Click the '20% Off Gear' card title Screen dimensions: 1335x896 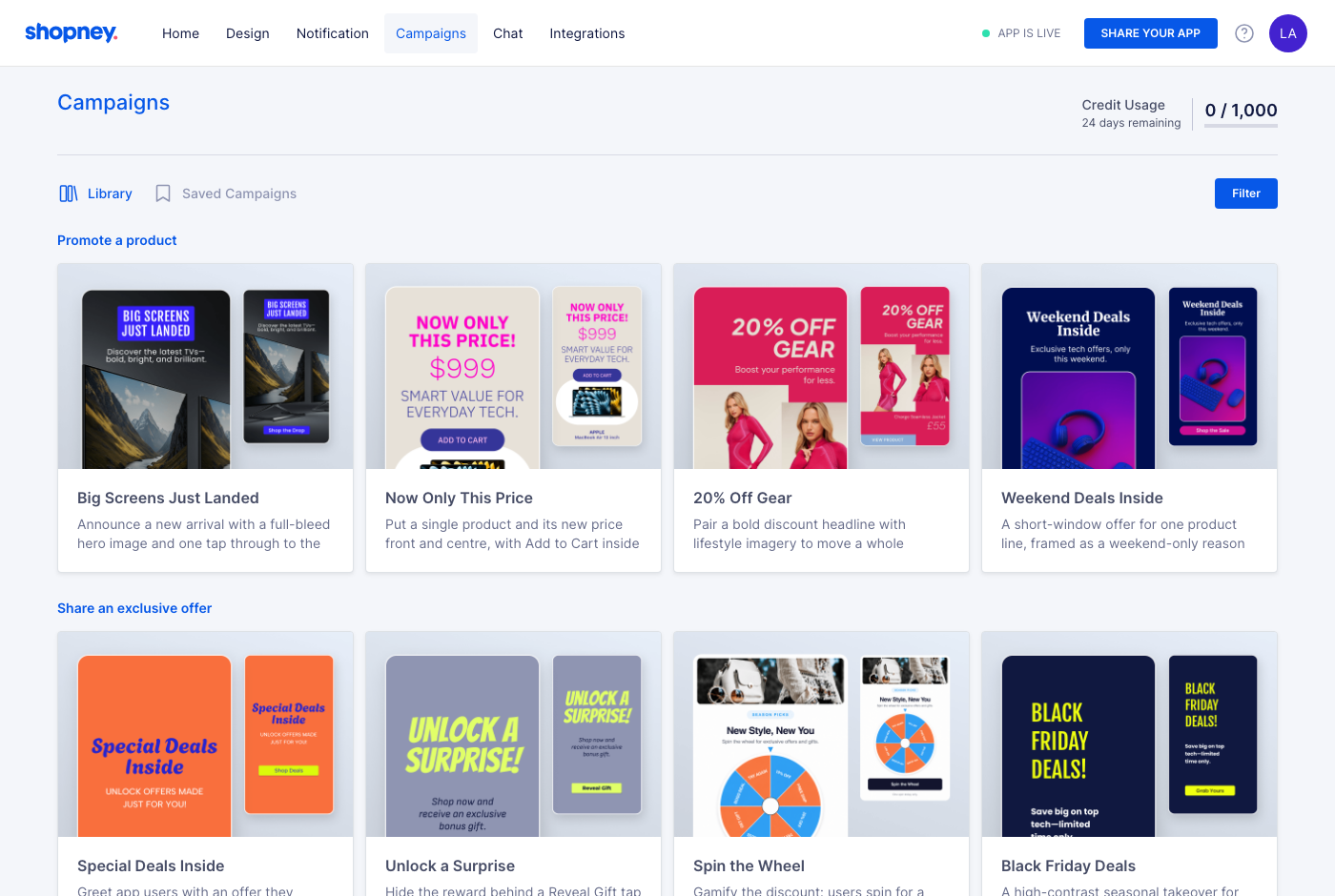(x=742, y=498)
